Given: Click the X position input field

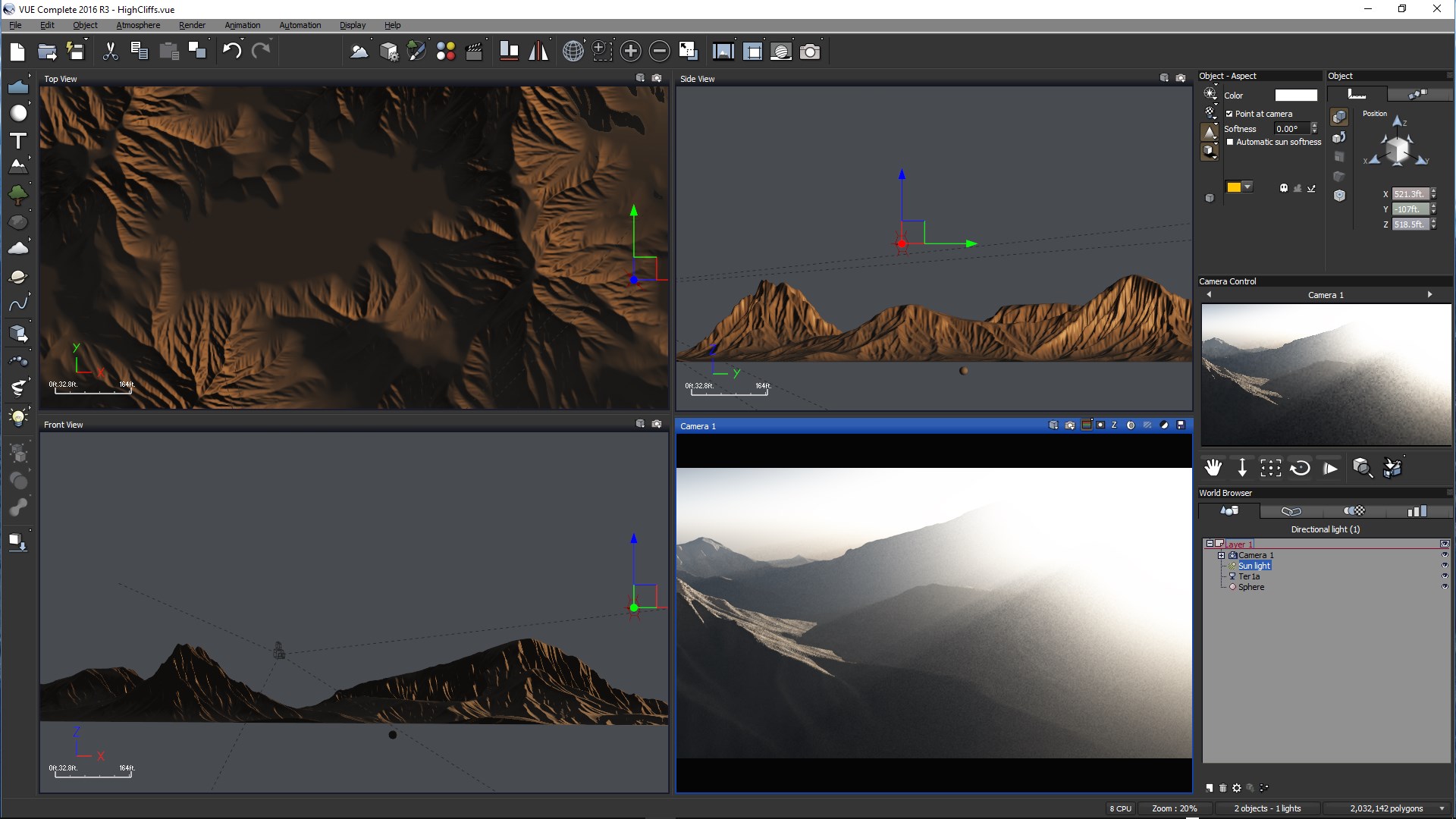Looking at the screenshot, I should coord(1409,194).
